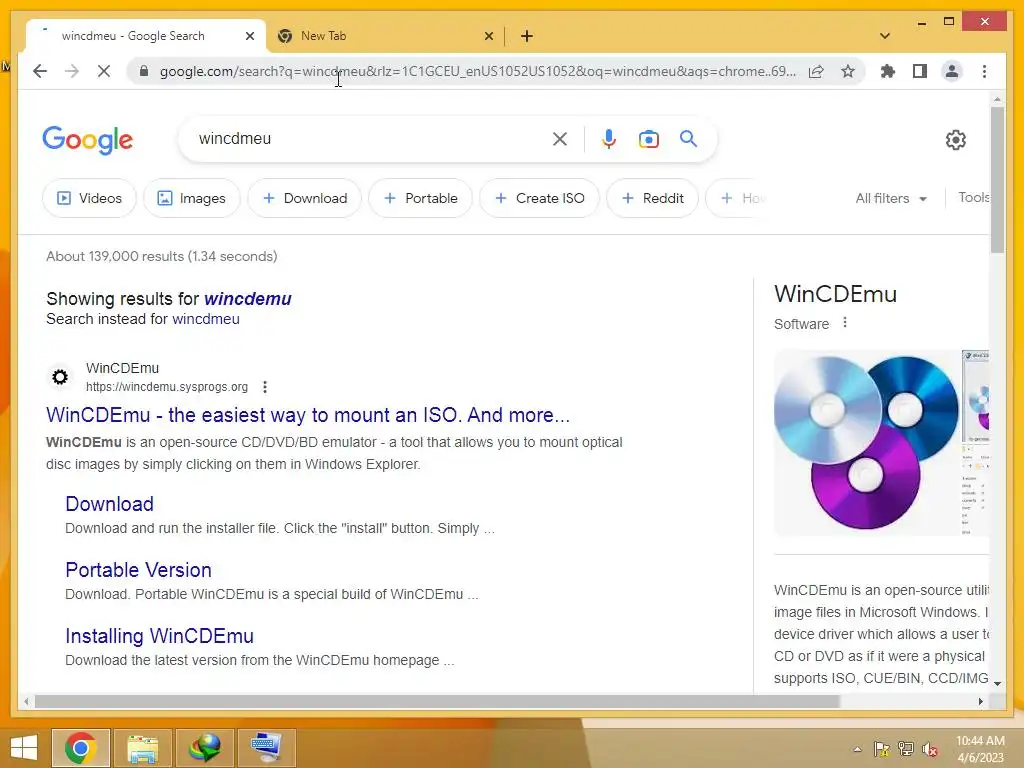The image size is (1024, 768).
Task: Open taskbar clock showing 10:44 AM
Action: [980, 749]
